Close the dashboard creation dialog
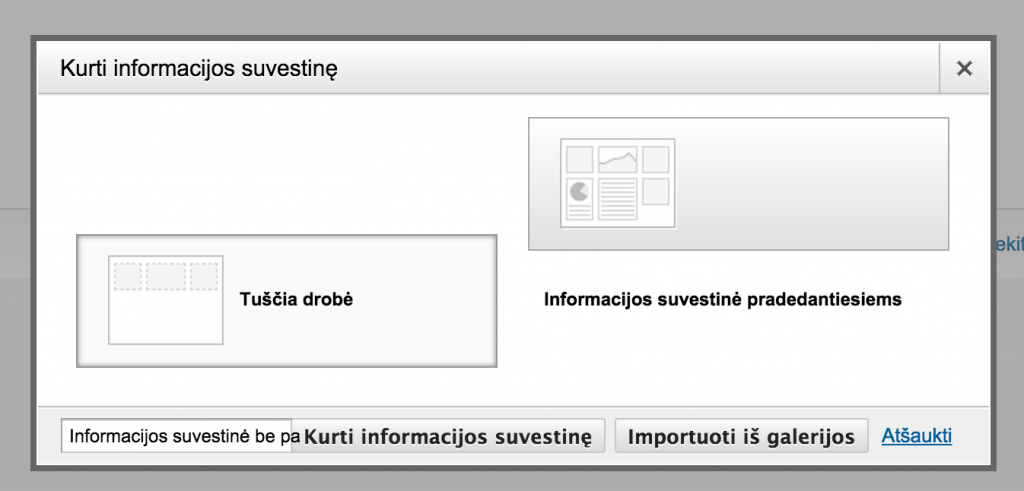Screen dimensions: 1024x491 (x=964, y=68)
